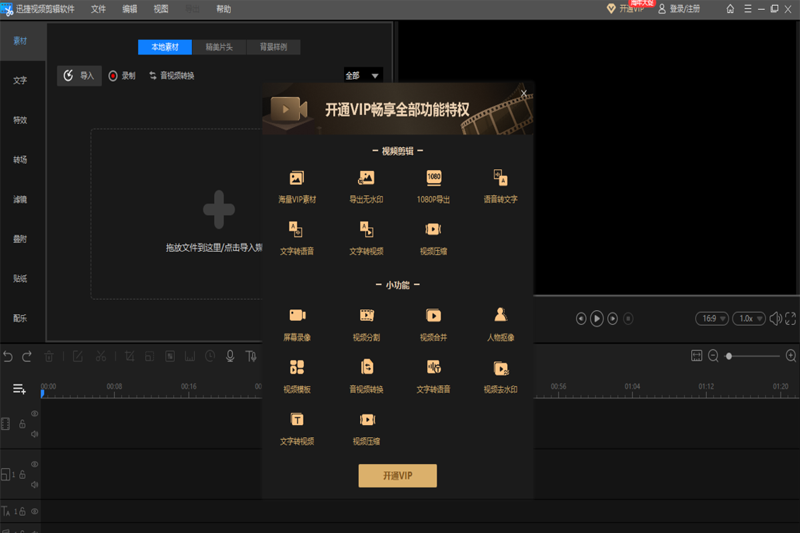800x533 pixels.
Task: Open the 视频合并 merge tool
Action: pos(434,315)
